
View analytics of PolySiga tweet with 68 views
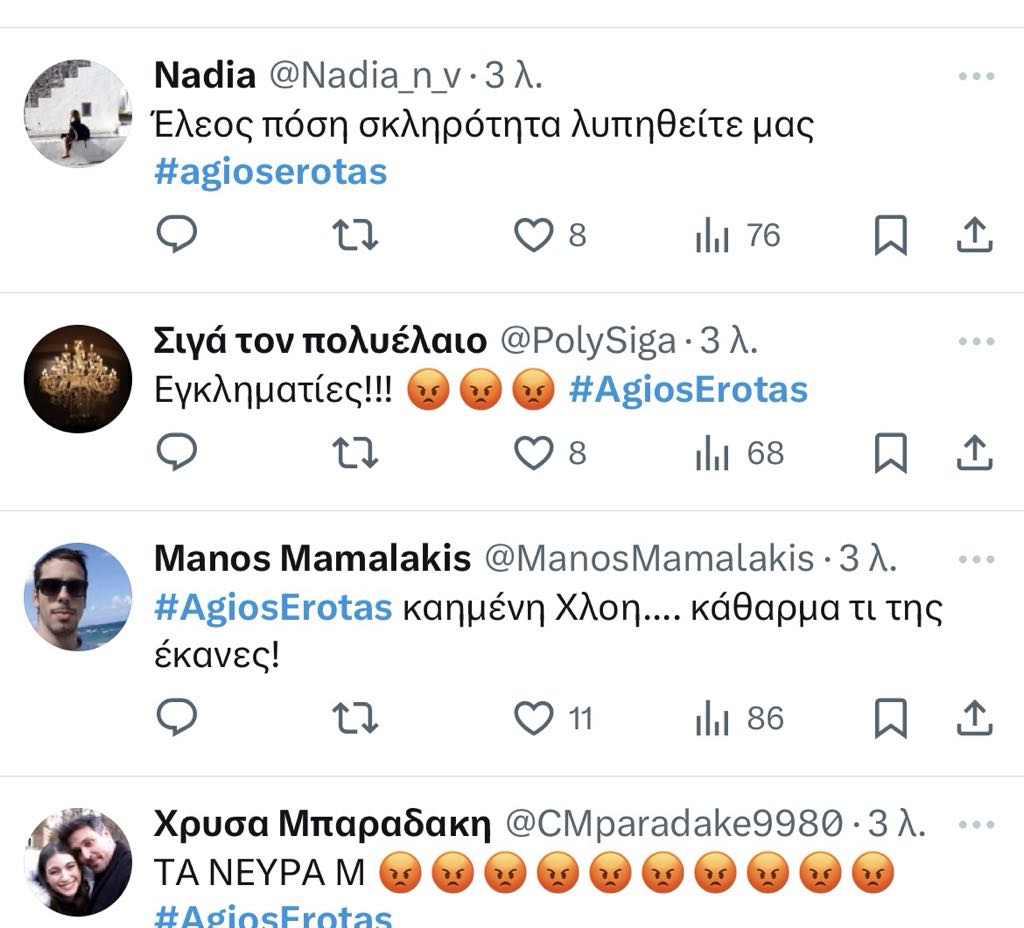coord(740,453)
